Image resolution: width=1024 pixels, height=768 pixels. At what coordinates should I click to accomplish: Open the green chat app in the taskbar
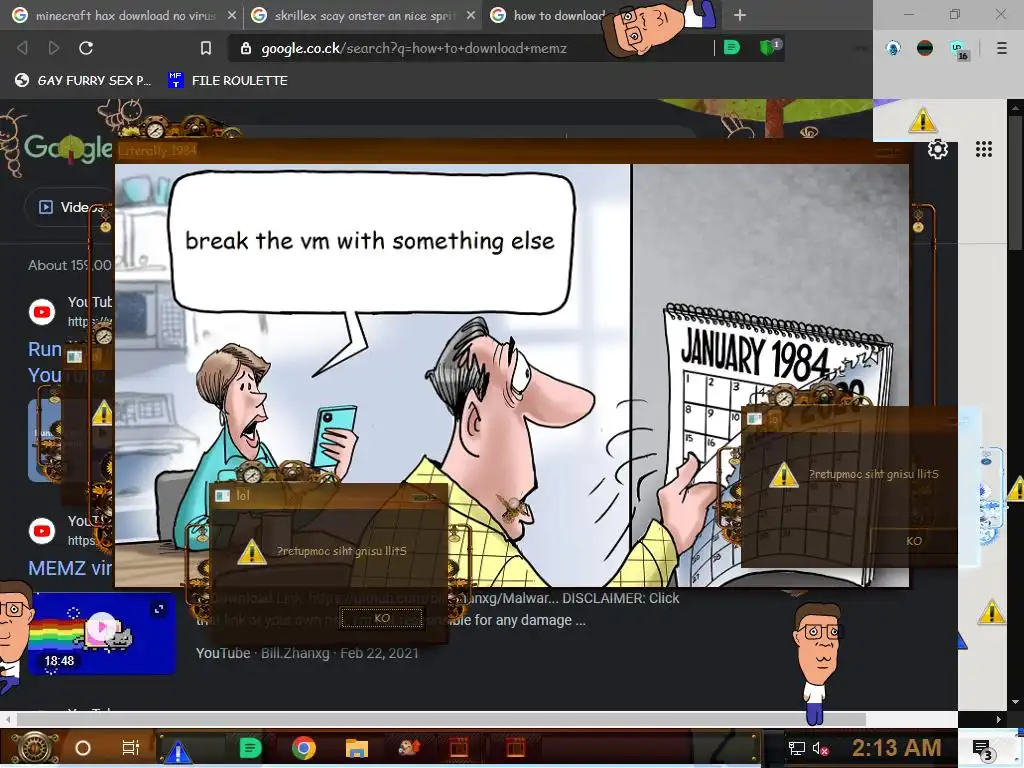[250, 748]
